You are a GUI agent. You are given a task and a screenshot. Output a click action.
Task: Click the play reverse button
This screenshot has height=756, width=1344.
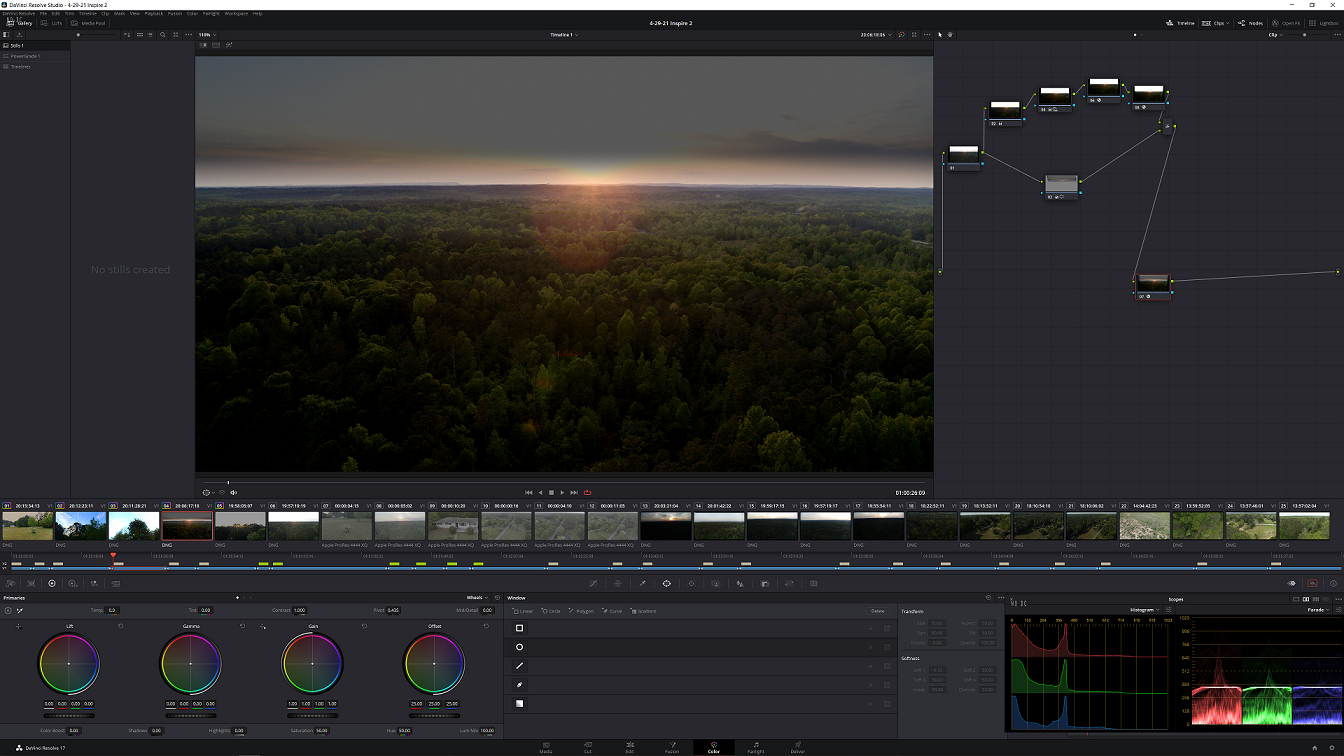tap(540, 492)
